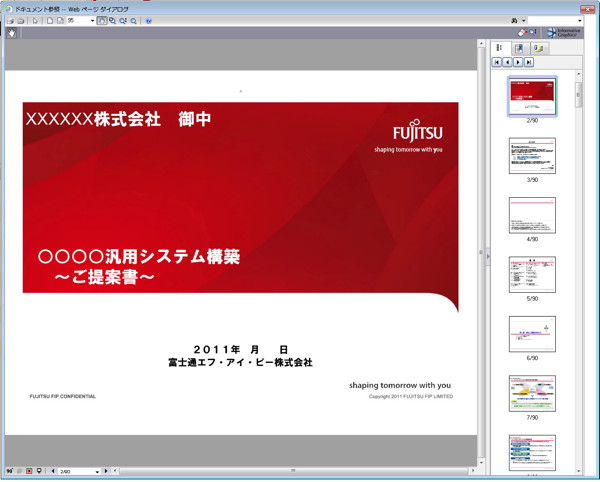The width and height of the screenshot is (600, 482).
Task: Select thumbnail for page 7/90
Action: [532, 393]
